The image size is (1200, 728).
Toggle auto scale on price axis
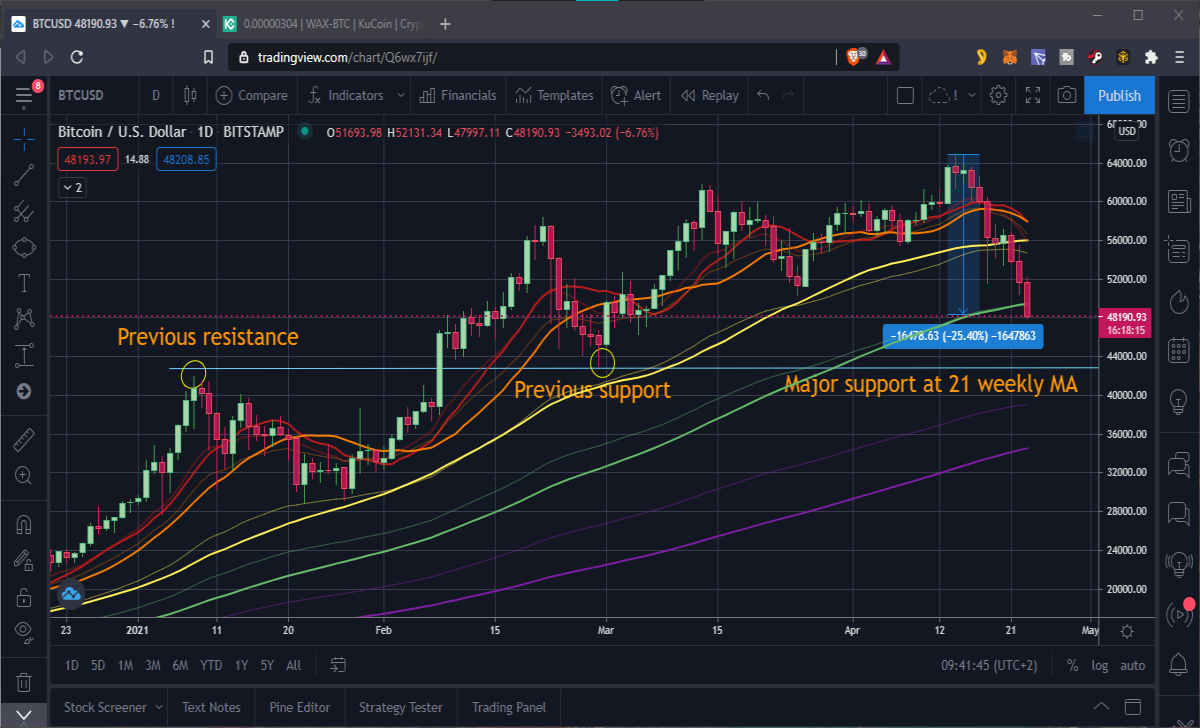point(1133,665)
